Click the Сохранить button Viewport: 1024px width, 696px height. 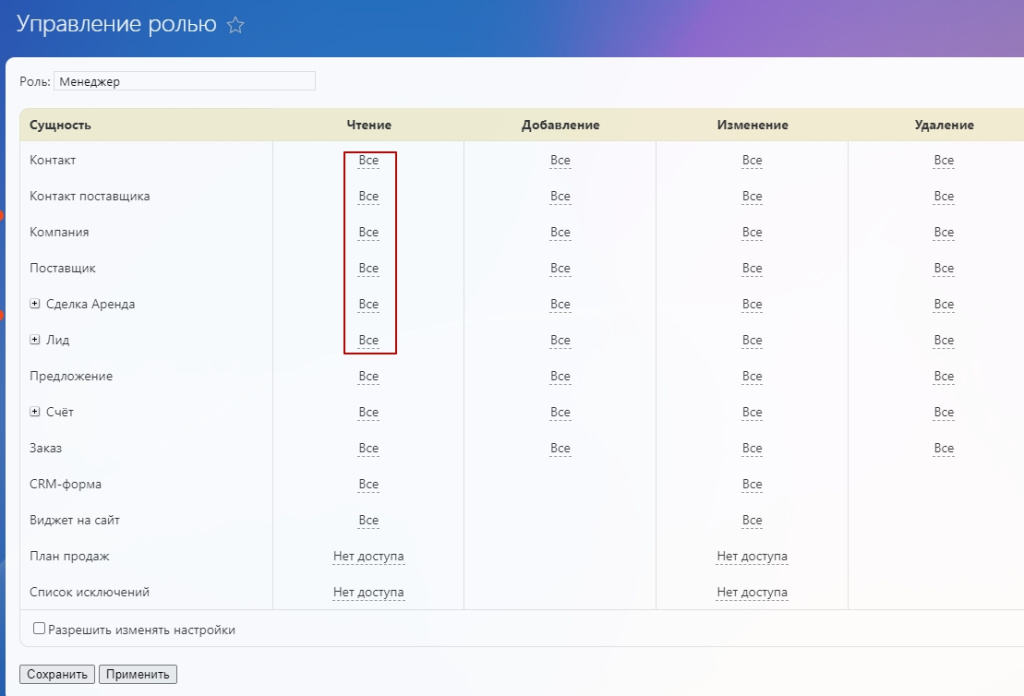[x=57, y=674]
